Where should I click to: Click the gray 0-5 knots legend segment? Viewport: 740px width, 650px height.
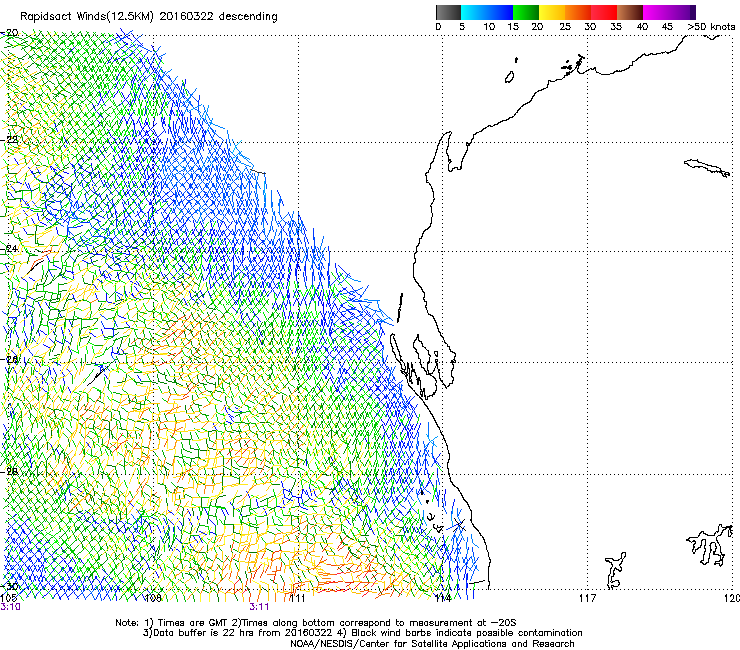(x=448, y=12)
